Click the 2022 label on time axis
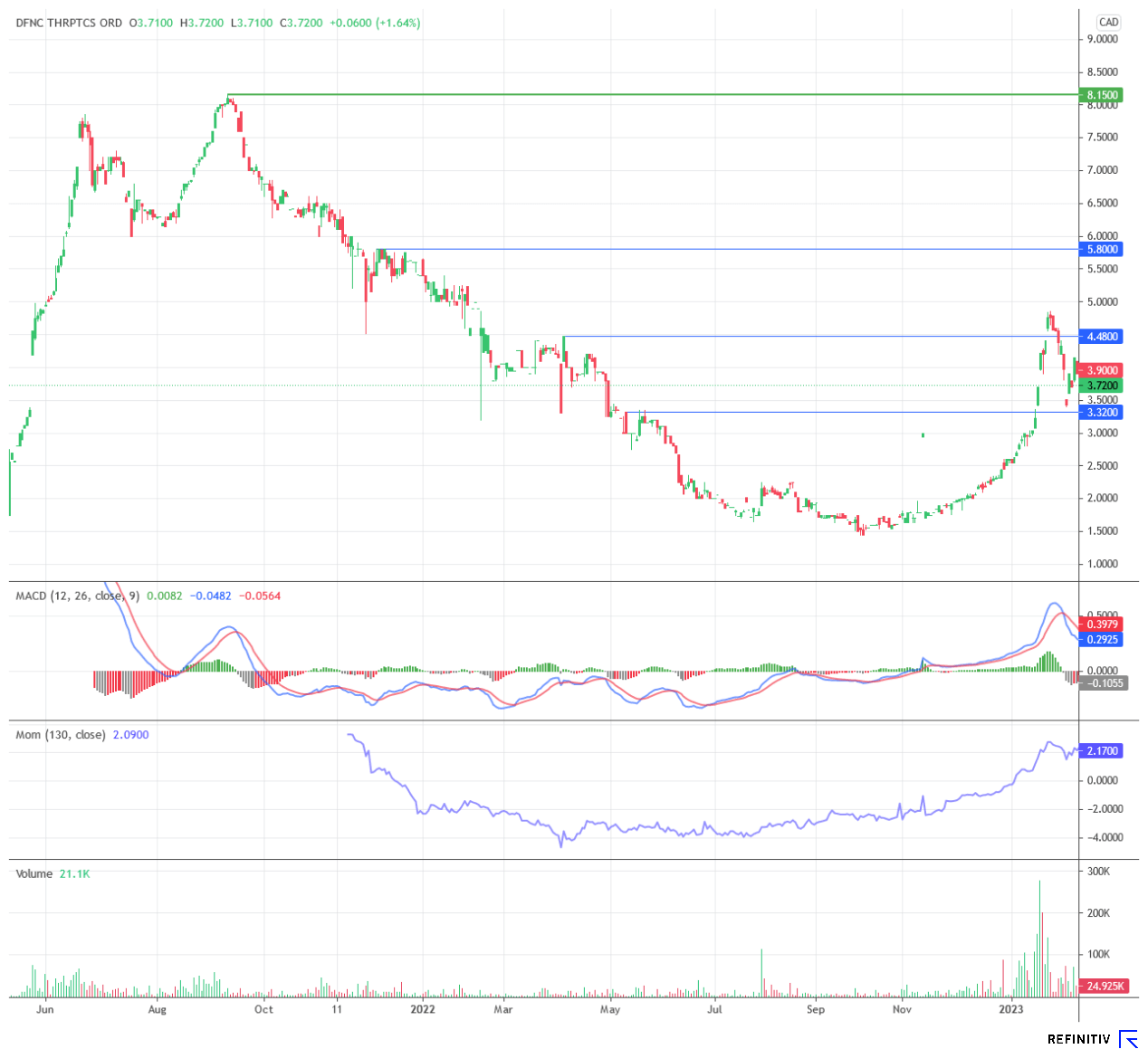 pos(423,1009)
